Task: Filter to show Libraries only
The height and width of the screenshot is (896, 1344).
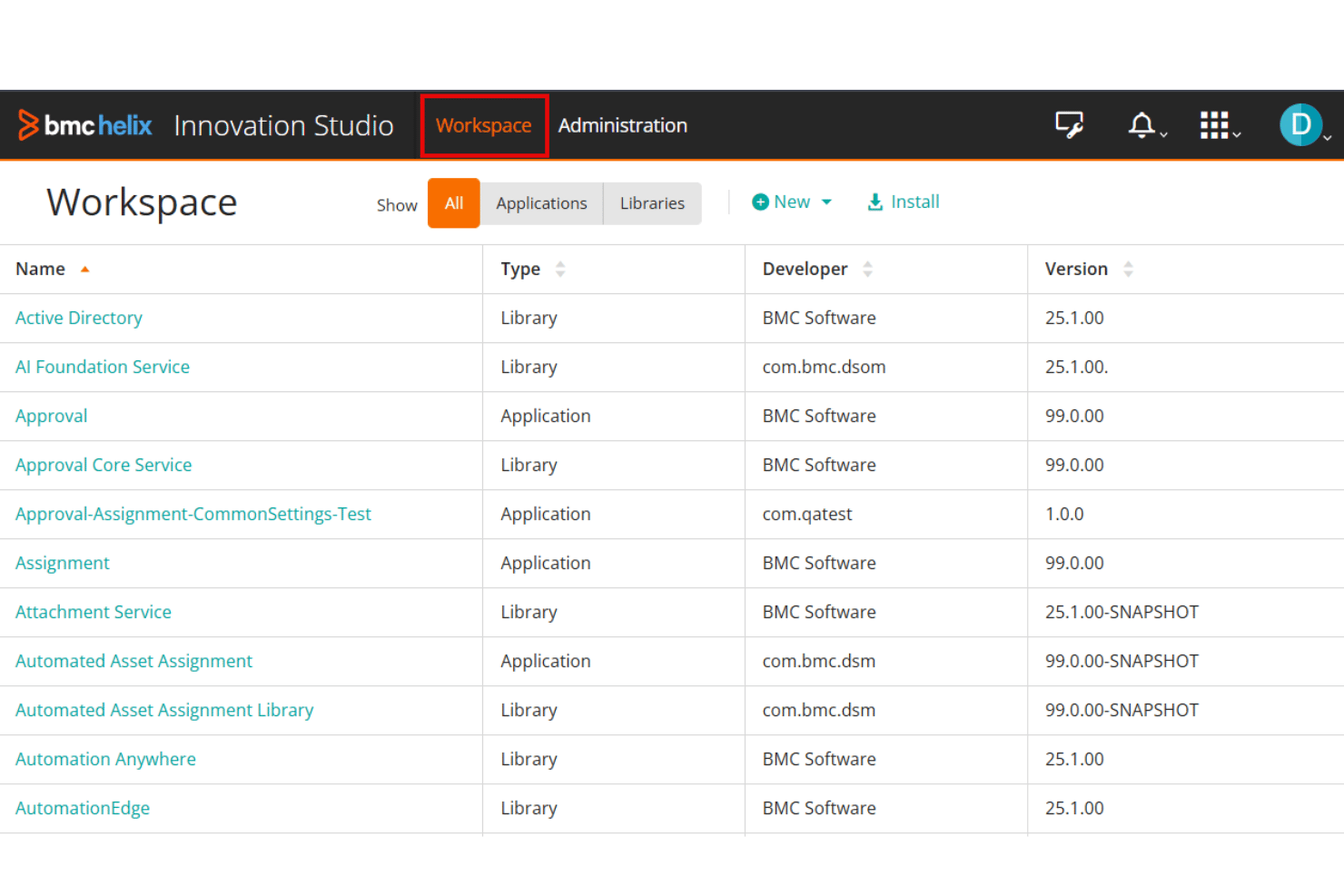Action: pyautogui.click(x=652, y=203)
